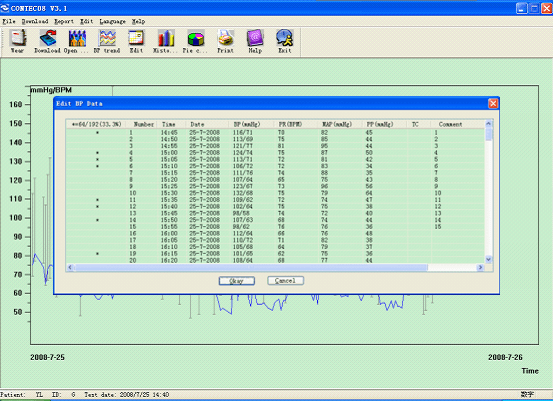Viewport: 553px width, 401px height.
Task: Select the 16:20 time cell in row 20
Action: tap(169, 260)
